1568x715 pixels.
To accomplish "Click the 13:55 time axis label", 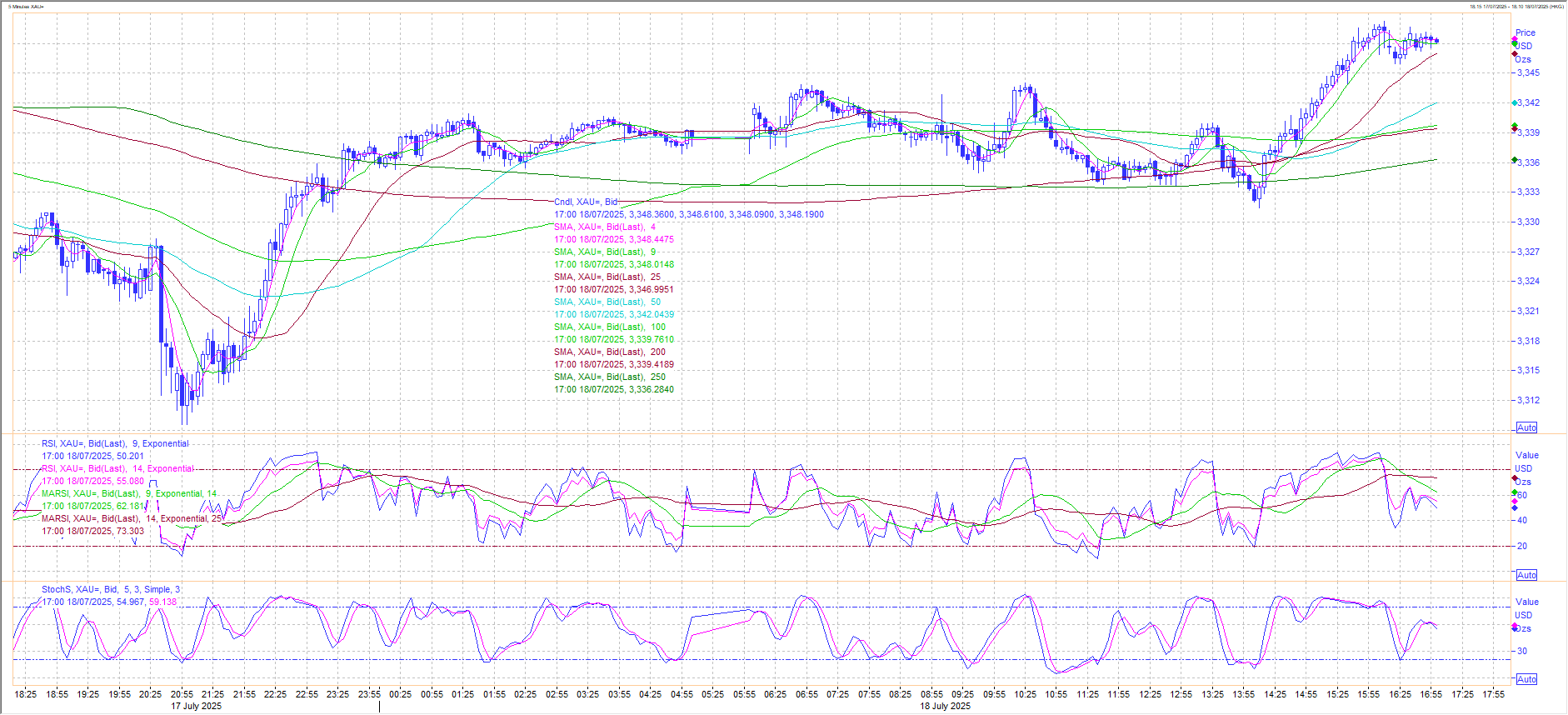I will click(1244, 693).
